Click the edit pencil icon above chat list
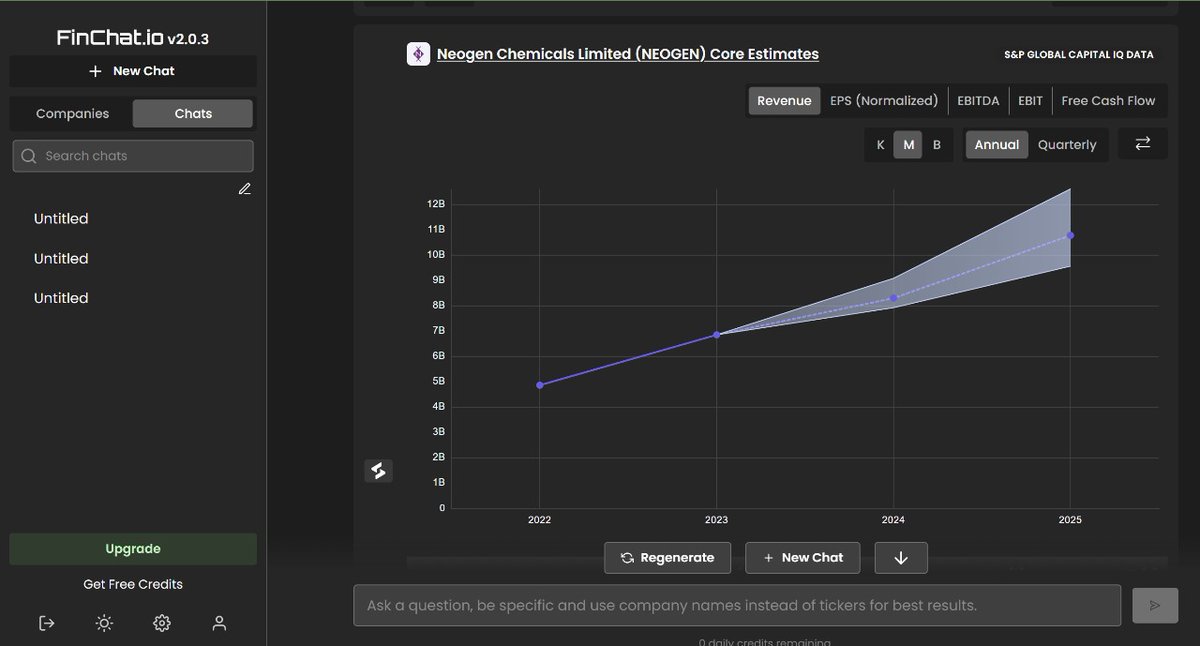The image size is (1200, 646). pos(245,188)
